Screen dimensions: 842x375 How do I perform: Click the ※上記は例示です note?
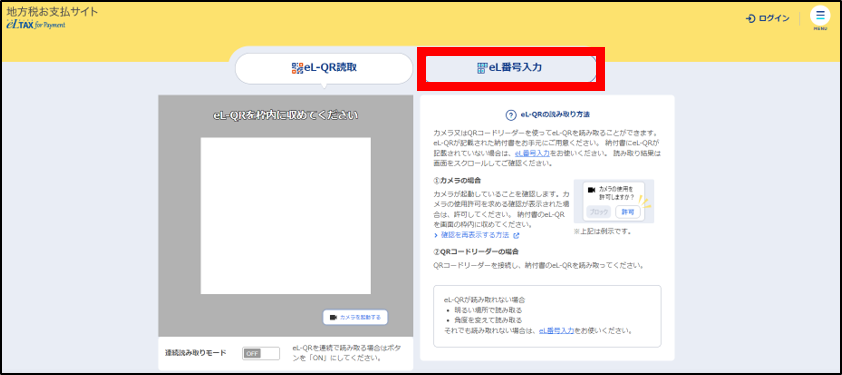click(602, 232)
